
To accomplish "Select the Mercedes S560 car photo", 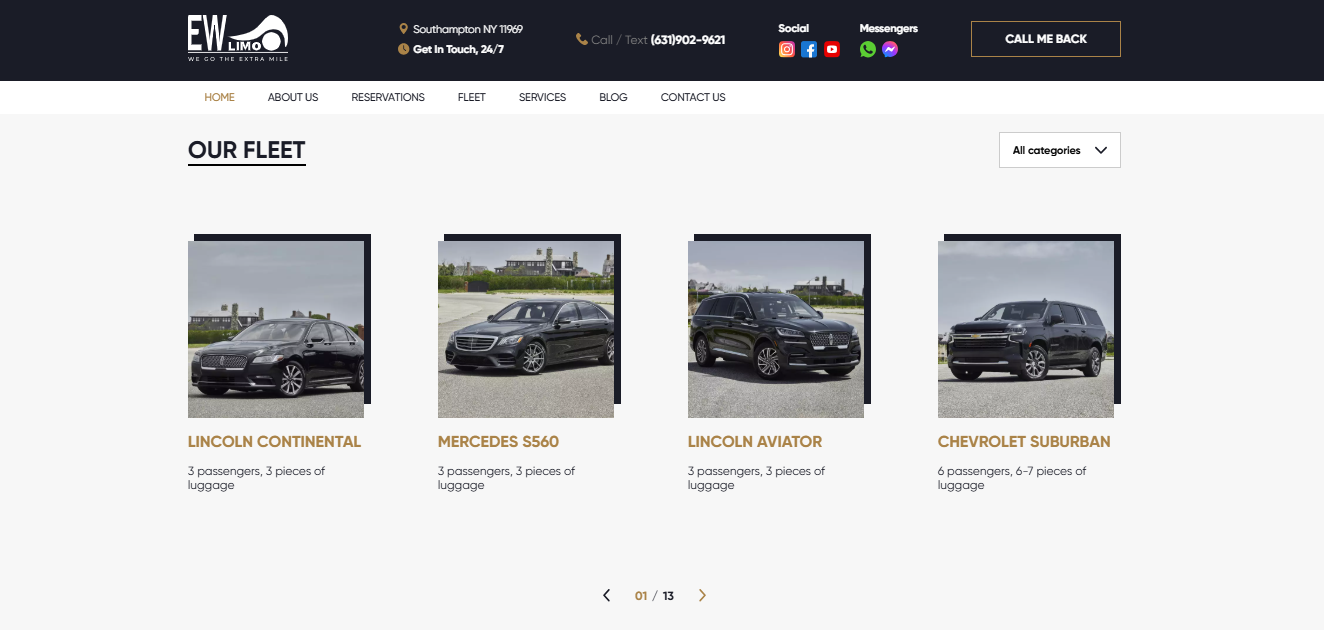I will pyautogui.click(x=526, y=329).
